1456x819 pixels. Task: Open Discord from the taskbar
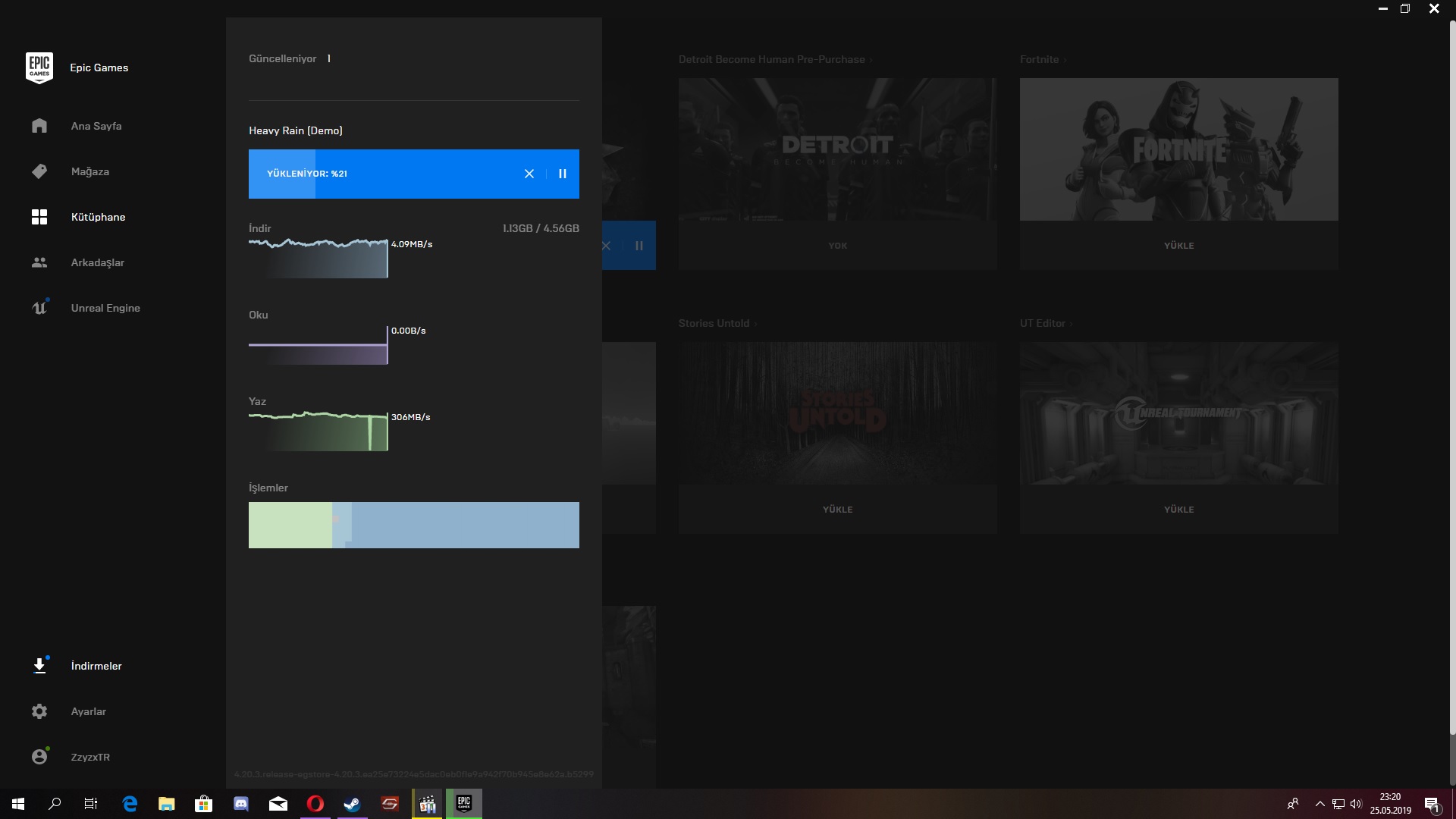(241, 804)
